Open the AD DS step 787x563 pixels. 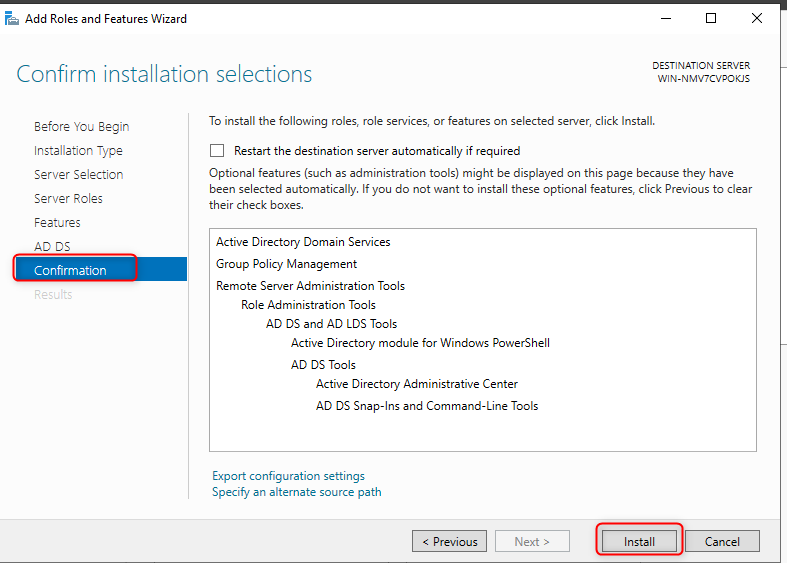pyautogui.click(x=52, y=246)
